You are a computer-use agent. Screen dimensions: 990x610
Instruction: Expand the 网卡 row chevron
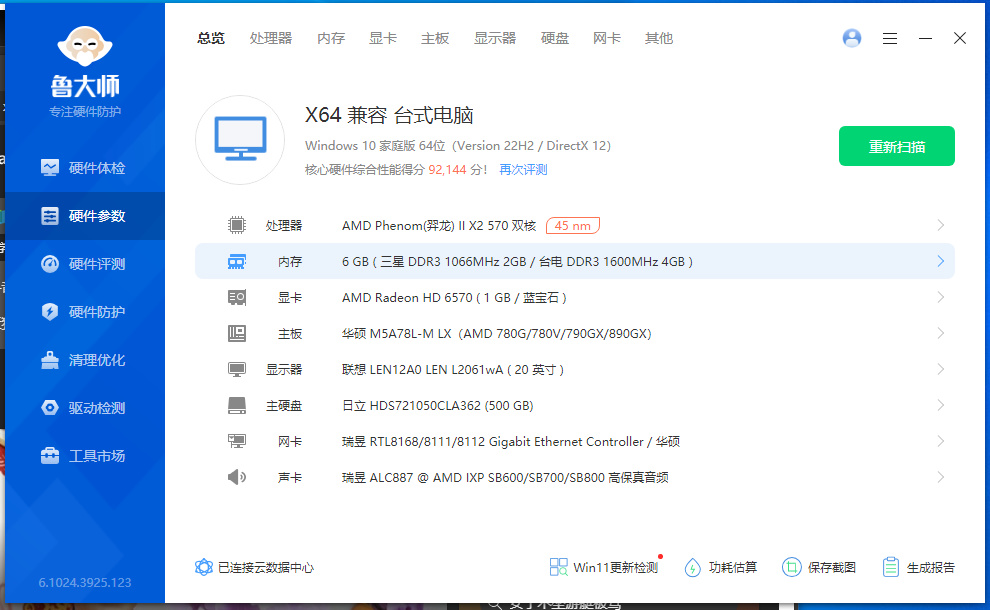pos(941,441)
